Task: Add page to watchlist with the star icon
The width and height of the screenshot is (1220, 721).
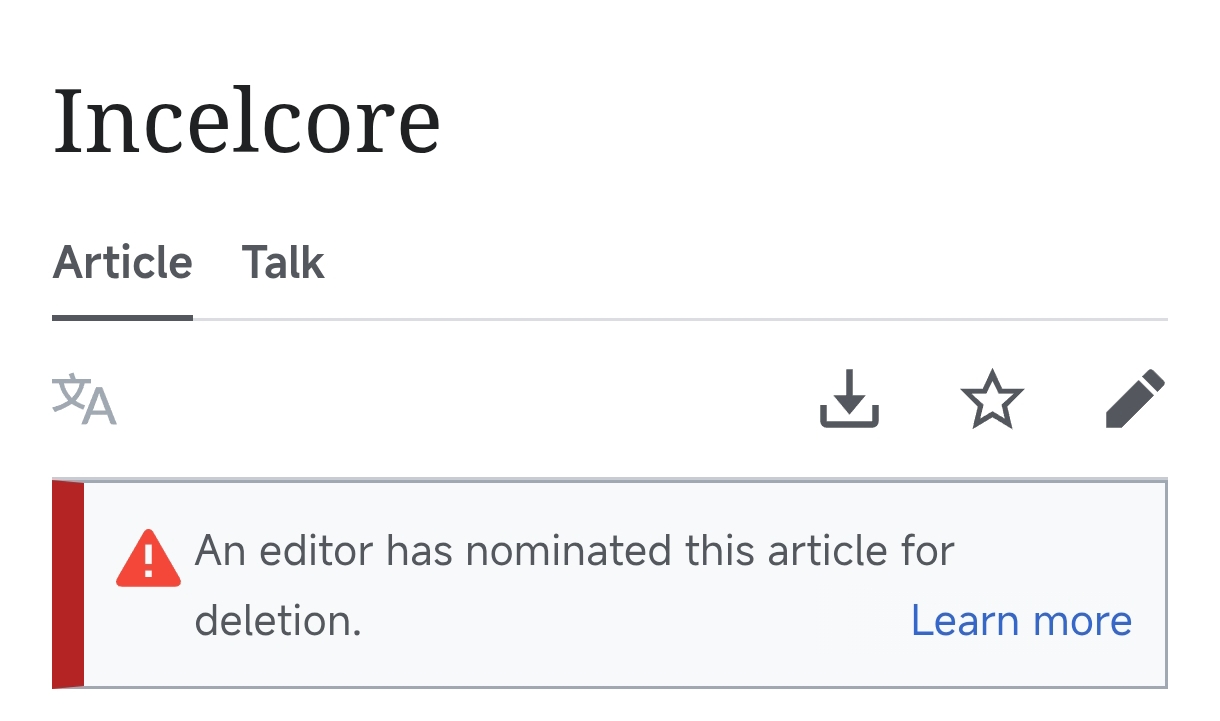Action: tap(992, 399)
